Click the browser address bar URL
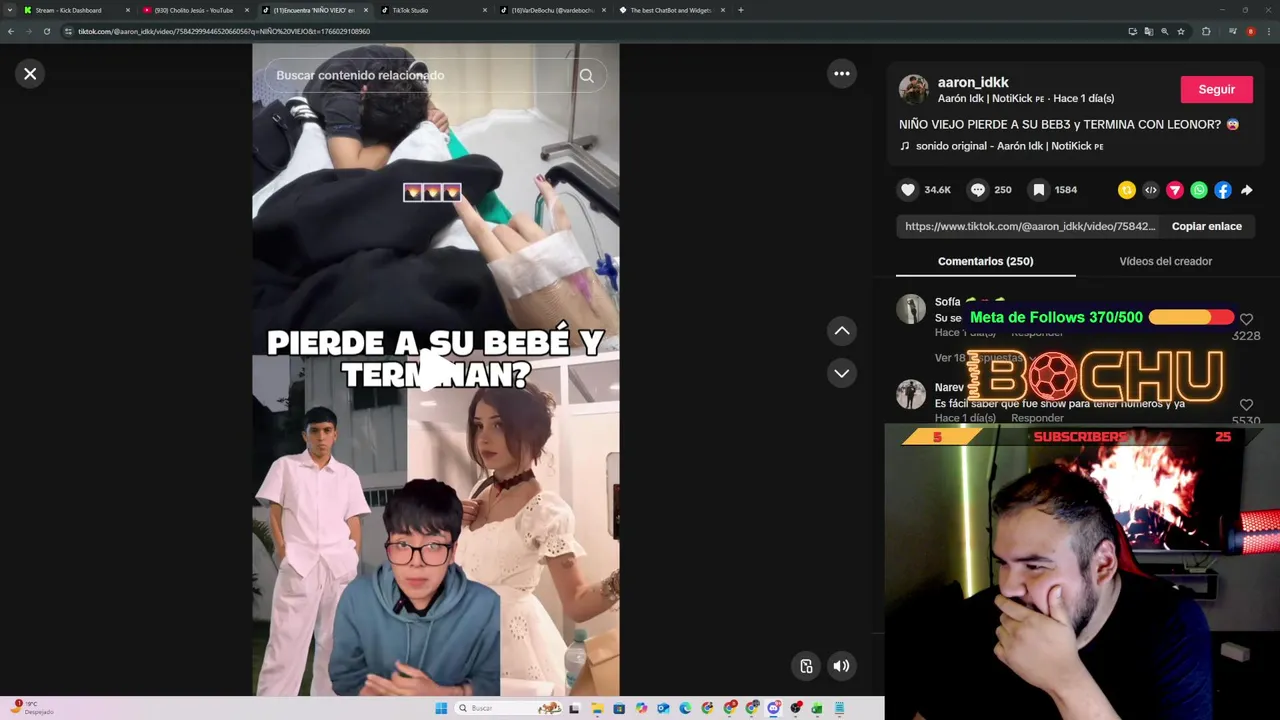Image resolution: width=1280 pixels, height=720 pixels. pyautogui.click(x=224, y=31)
